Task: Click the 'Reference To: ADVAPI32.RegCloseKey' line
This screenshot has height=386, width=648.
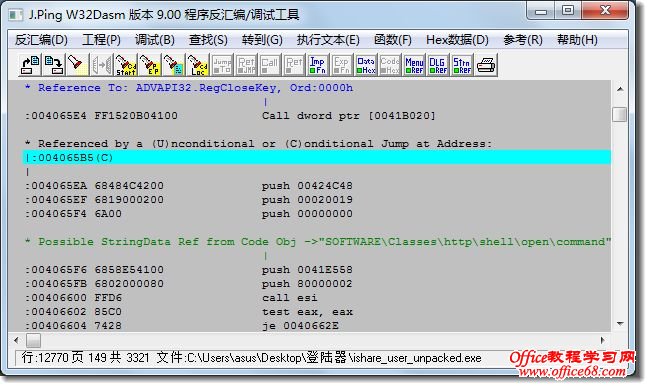Action: coord(188,88)
